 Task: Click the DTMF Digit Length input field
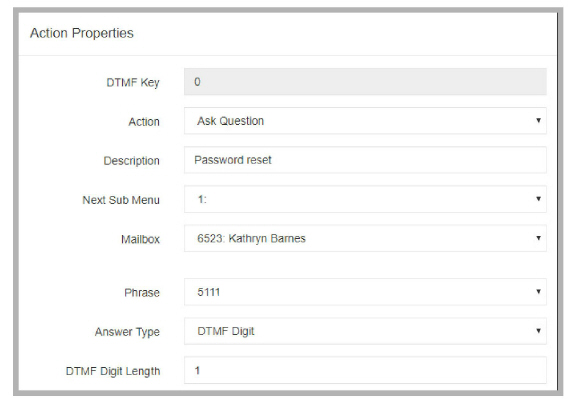pos(365,370)
